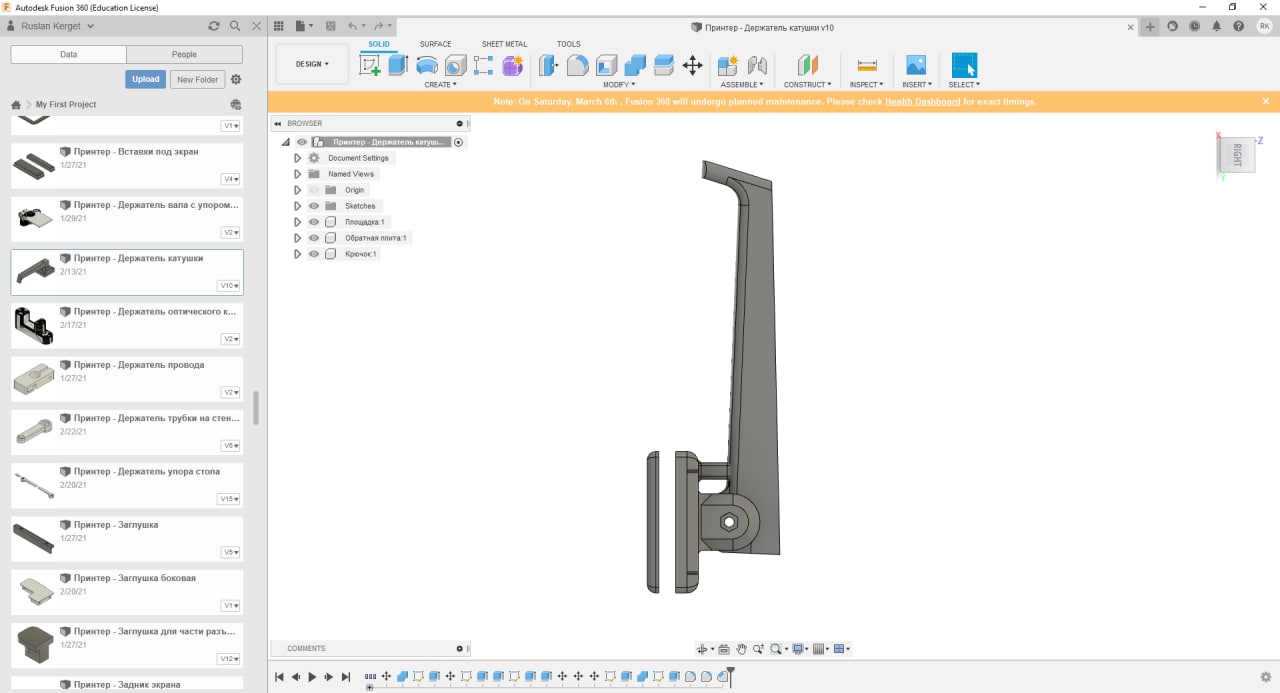
Task: Switch to the TOOLS tab
Action: click(x=569, y=44)
